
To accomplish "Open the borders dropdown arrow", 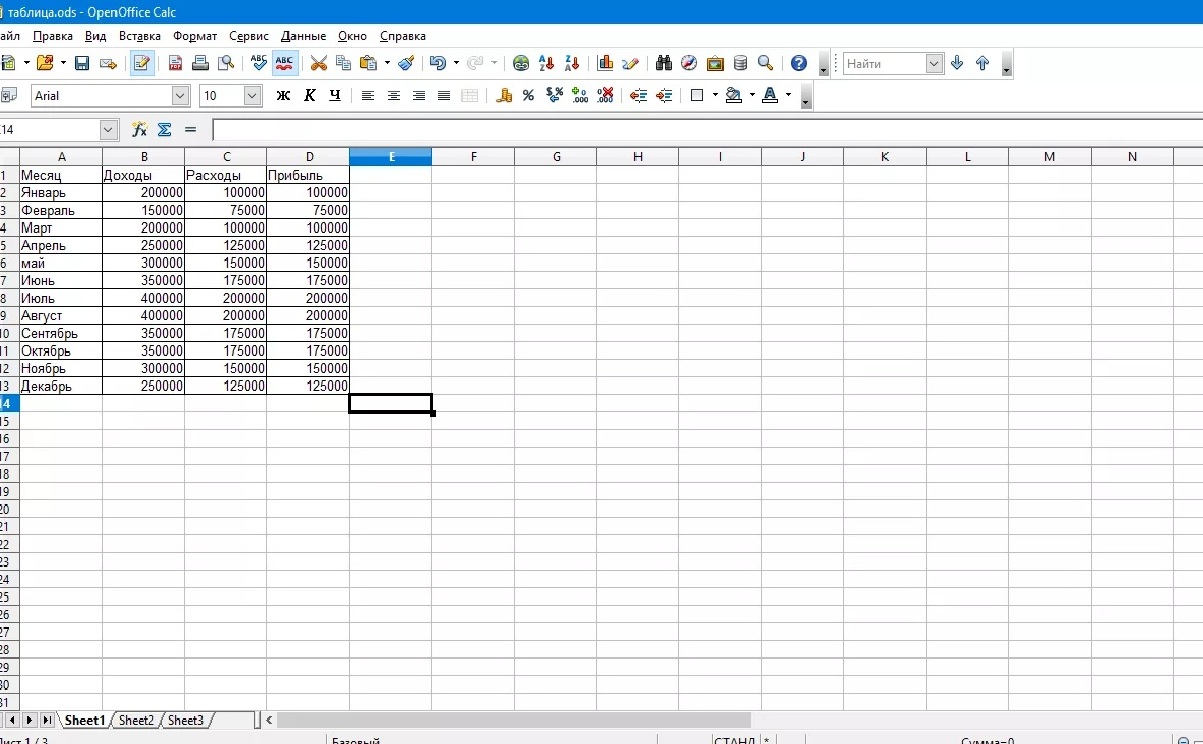I will [x=715, y=95].
